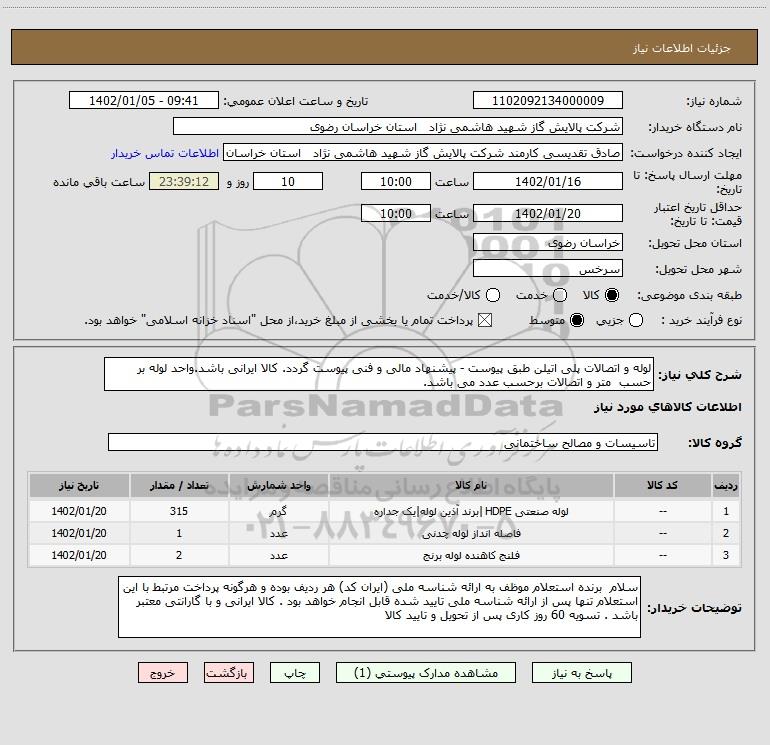770x745 pixels.
Task: Select the جزیی purchase type radio
Action: point(635,320)
